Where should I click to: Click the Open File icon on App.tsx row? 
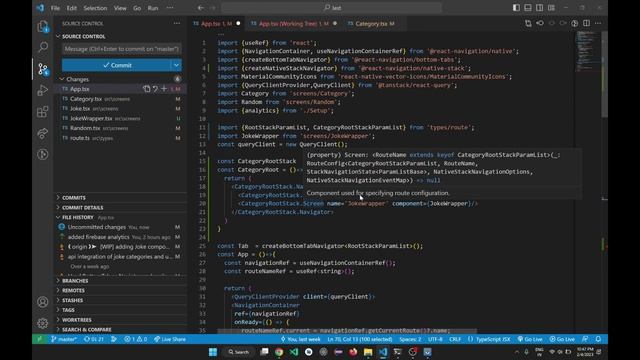pyautogui.click(x=147, y=89)
